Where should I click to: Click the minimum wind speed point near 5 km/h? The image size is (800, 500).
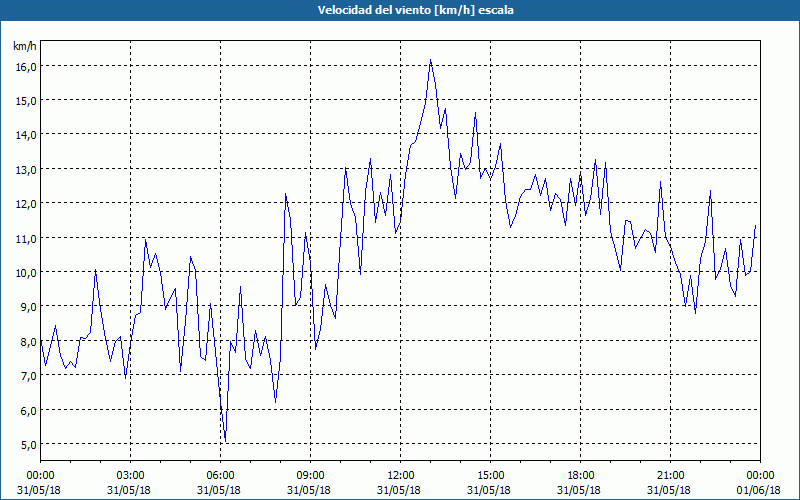226,441
